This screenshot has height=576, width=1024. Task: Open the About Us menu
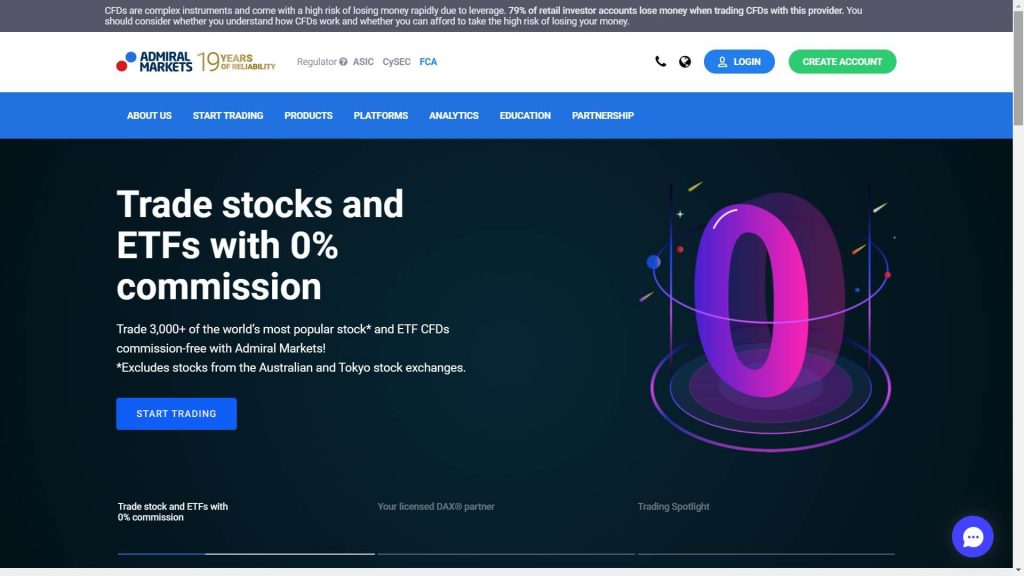(149, 116)
